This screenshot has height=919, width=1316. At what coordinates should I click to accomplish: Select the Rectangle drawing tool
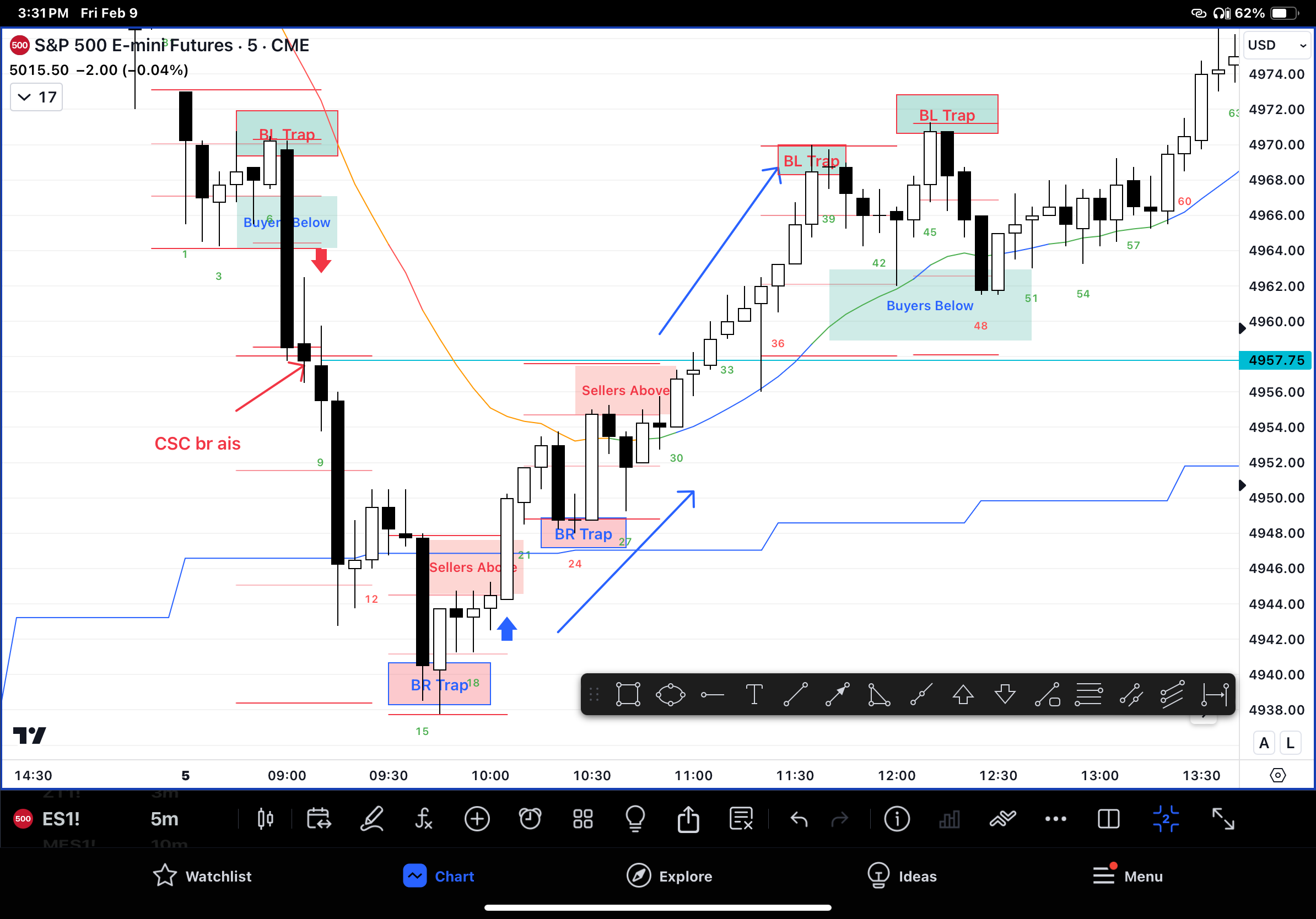(x=628, y=695)
